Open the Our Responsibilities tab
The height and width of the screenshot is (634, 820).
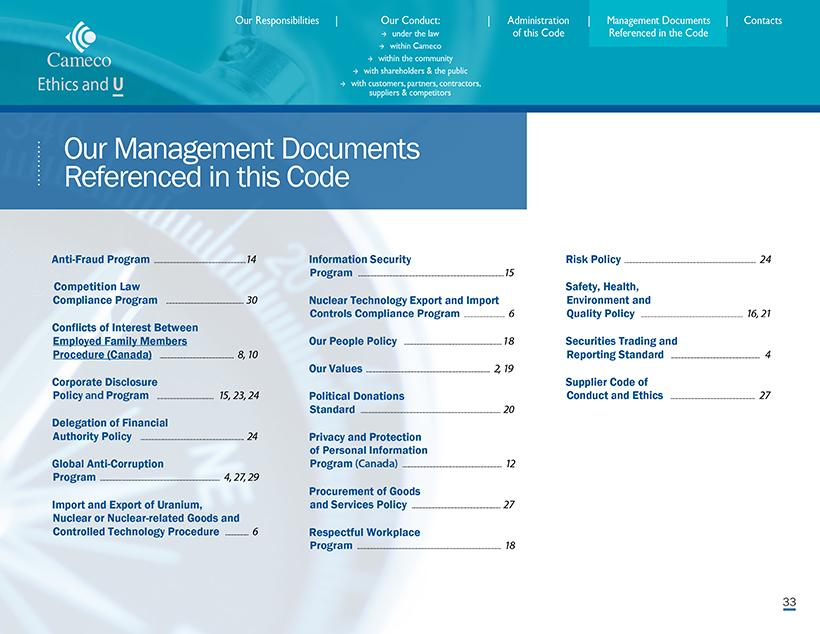tap(277, 20)
